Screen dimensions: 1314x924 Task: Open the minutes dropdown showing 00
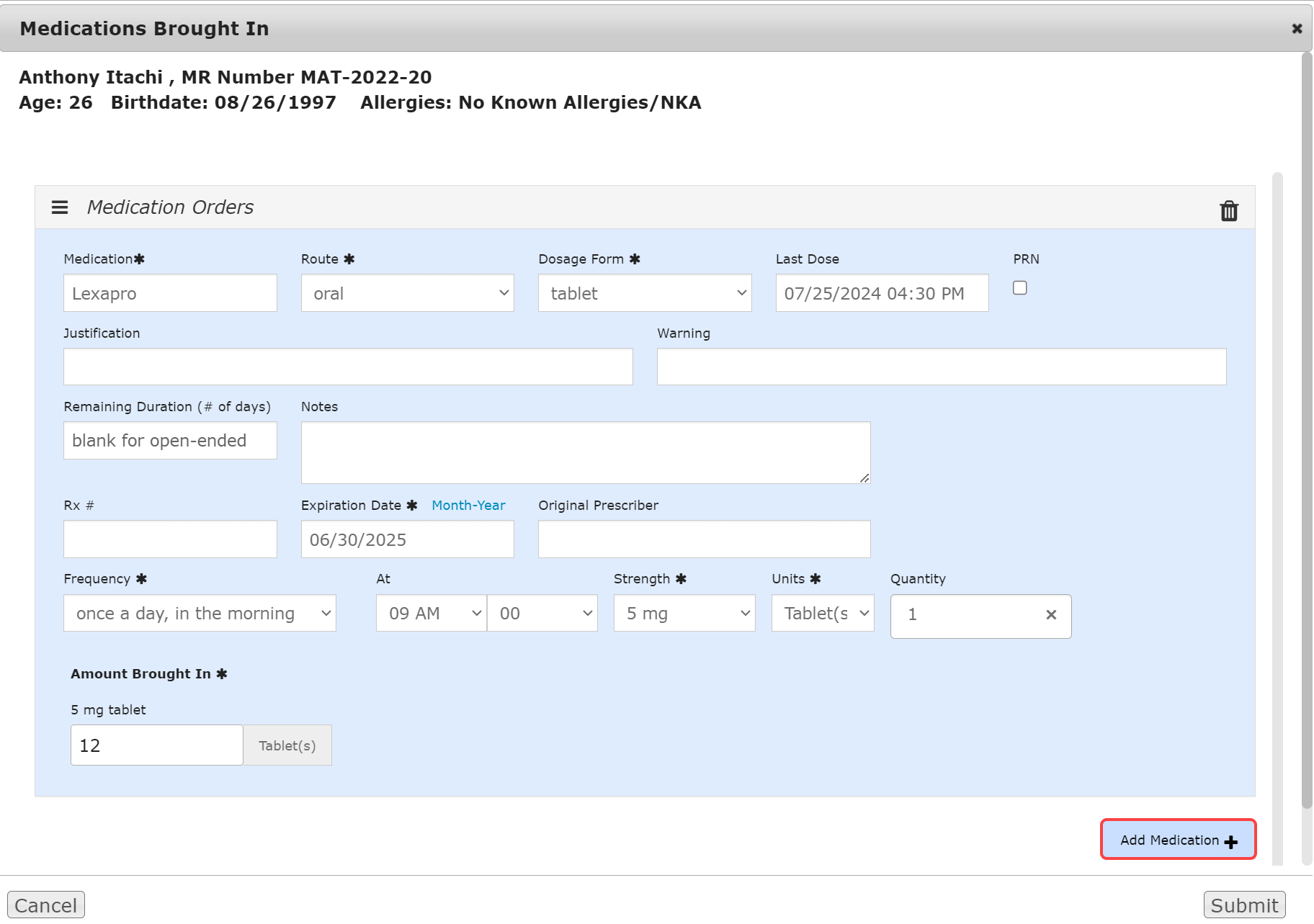542,614
